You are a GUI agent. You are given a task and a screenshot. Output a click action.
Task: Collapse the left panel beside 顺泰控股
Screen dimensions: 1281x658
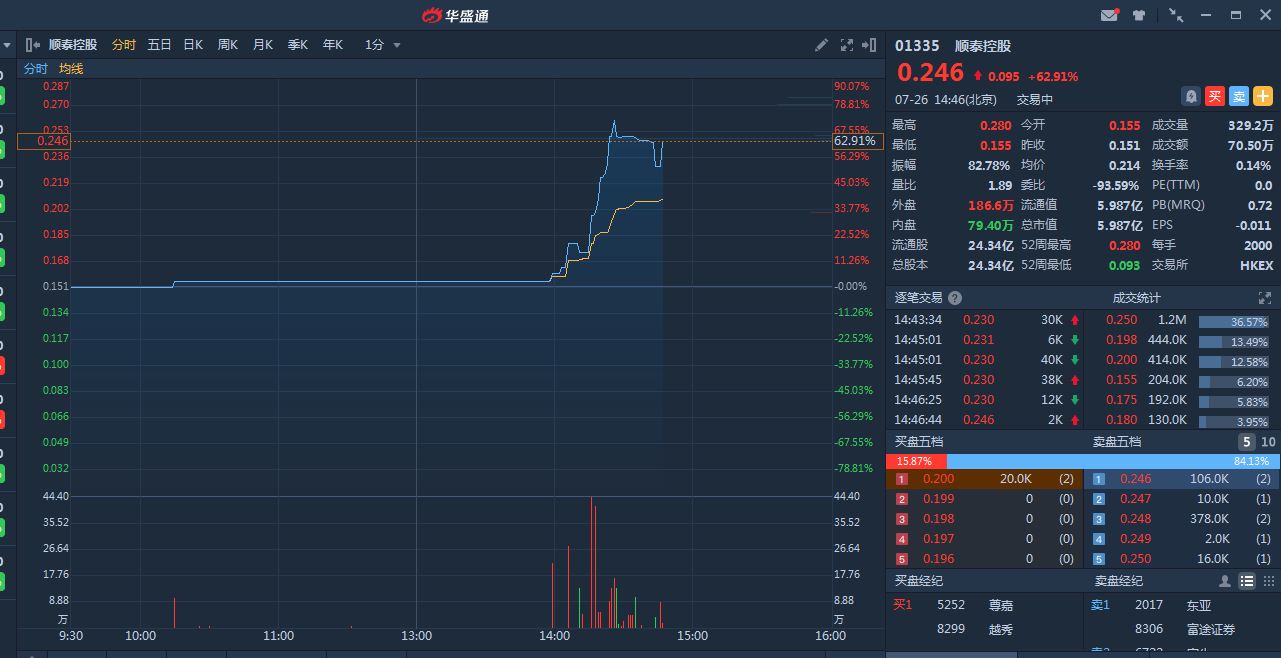[x=33, y=45]
